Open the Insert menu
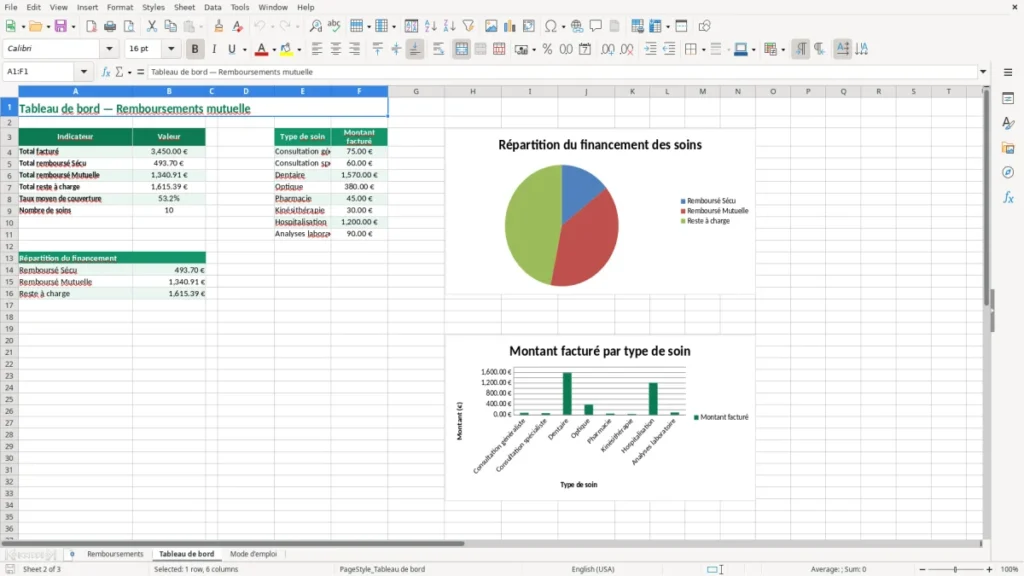Image resolution: width=1024 pixels, height=576 pixels. 87,7
